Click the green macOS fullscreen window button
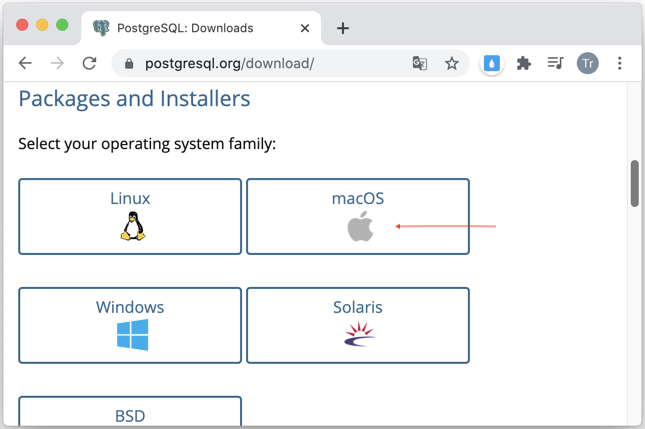 pyautogui.click(x=62, y=25)
